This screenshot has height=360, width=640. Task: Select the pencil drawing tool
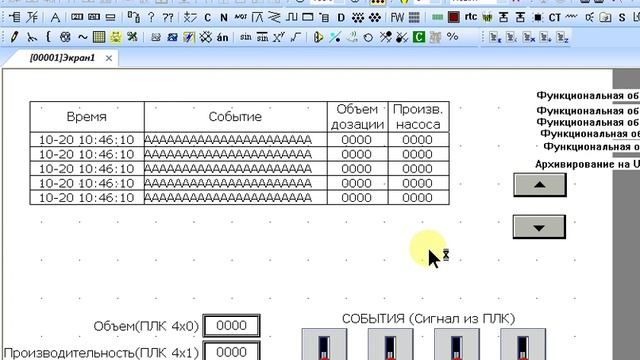tap(14, 37)
